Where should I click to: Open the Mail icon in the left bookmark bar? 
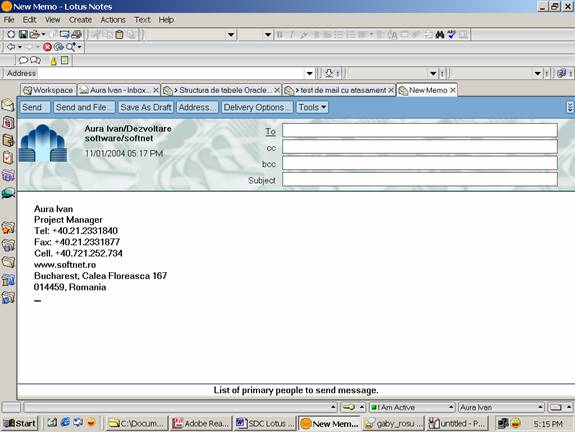coord(8,105)
